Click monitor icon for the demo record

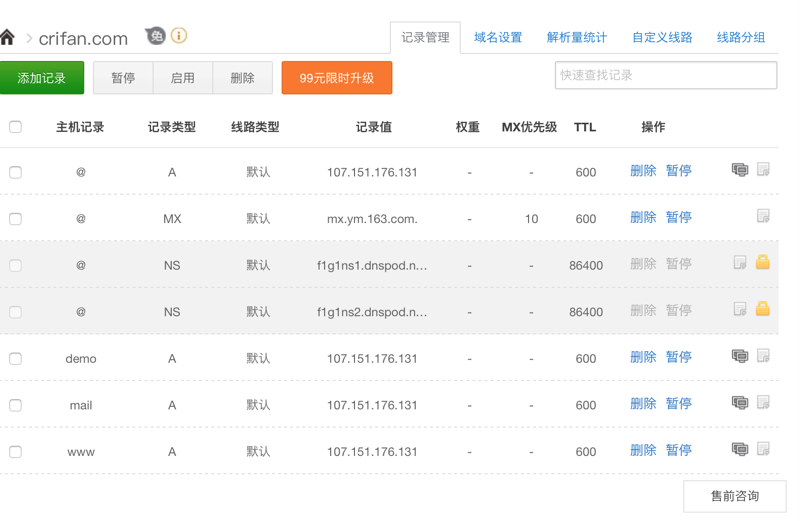[x=740, y=357]
